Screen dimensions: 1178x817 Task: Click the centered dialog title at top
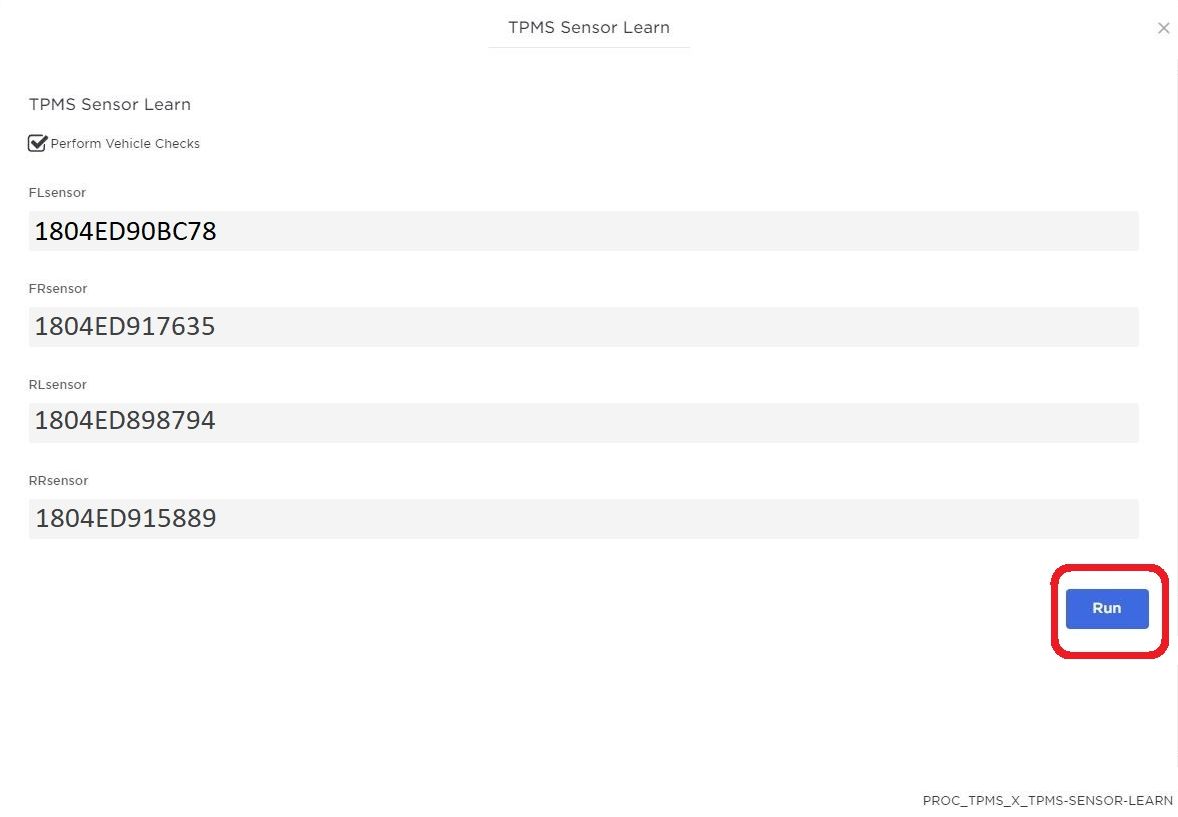click(588, 28)
